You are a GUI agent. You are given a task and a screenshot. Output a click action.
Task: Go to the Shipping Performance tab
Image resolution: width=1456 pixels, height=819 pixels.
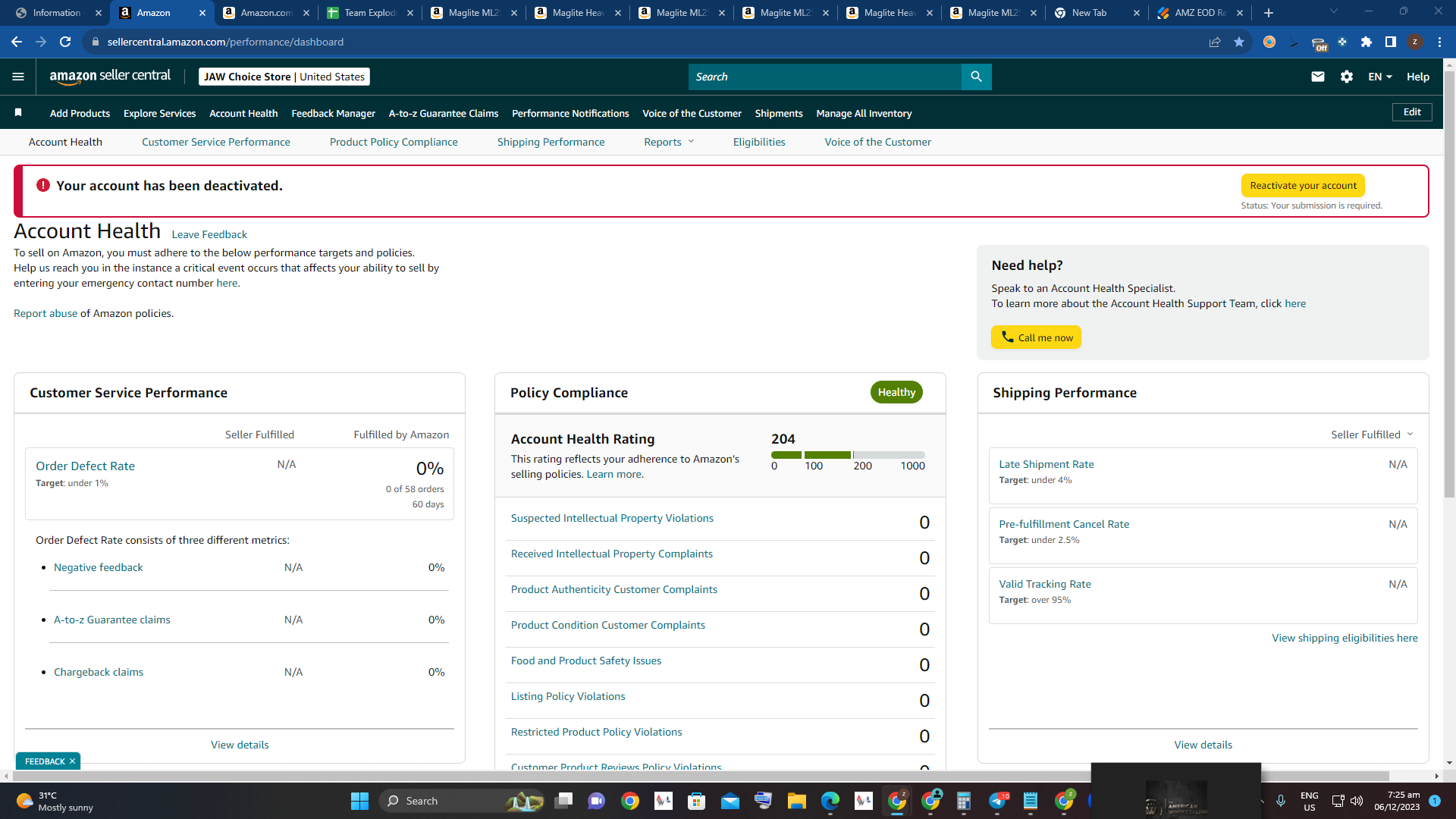point(551,142)
